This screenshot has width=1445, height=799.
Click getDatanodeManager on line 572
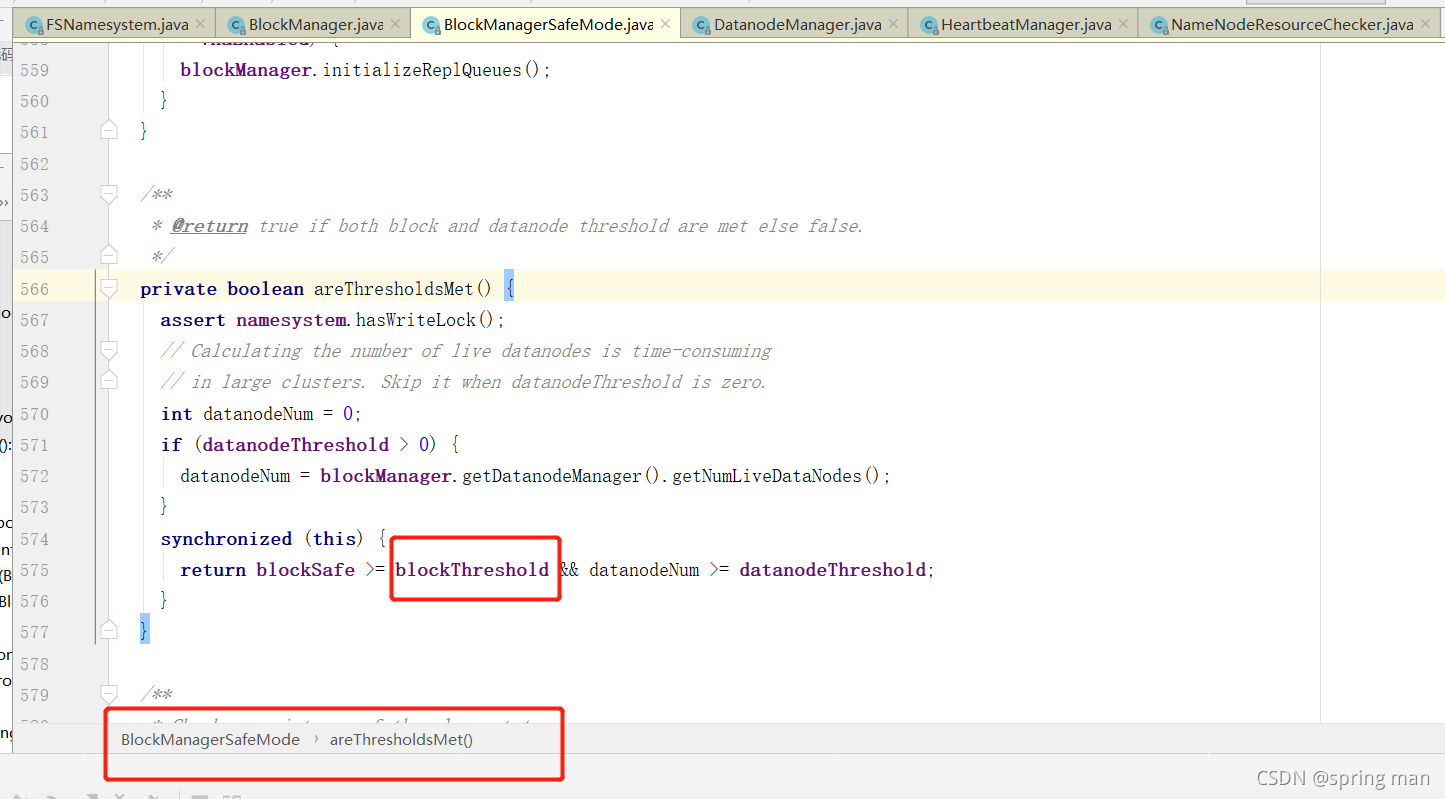point(551,476)
